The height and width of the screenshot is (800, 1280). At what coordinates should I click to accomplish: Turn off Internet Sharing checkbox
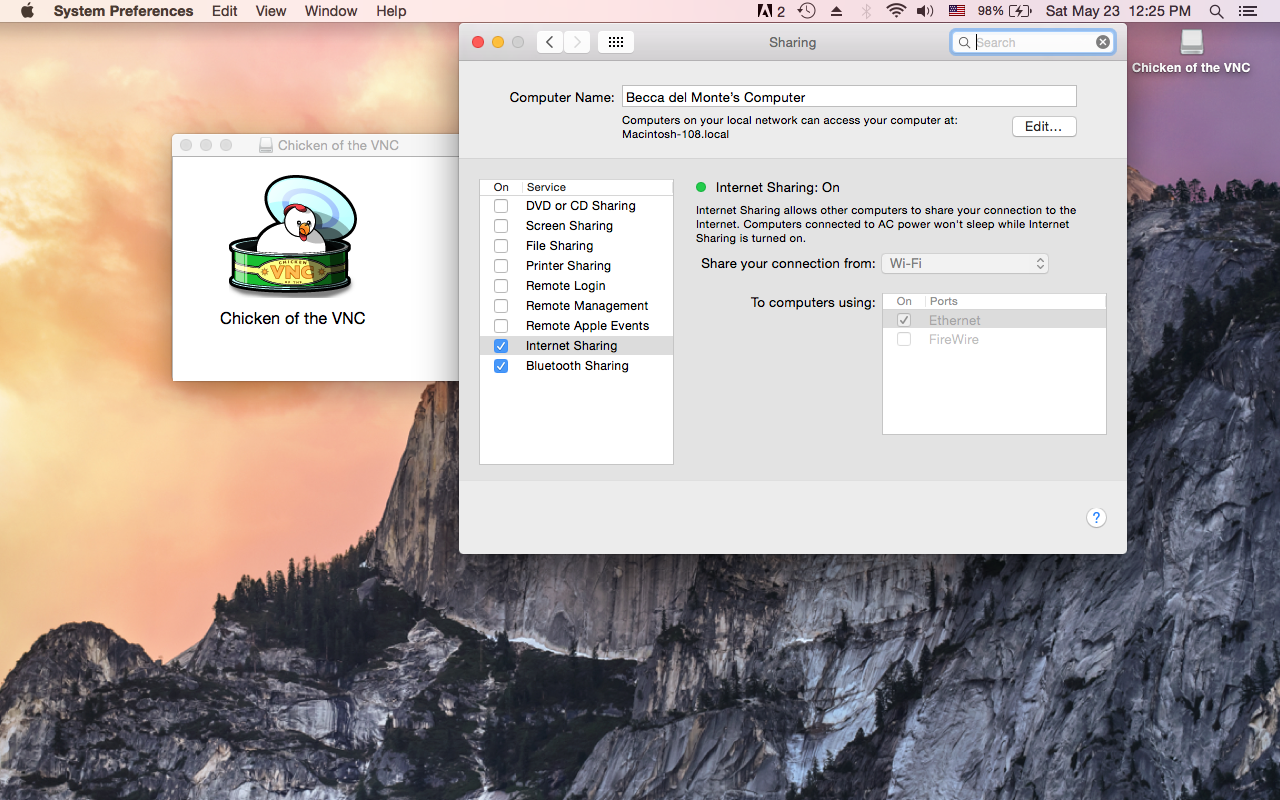pos(501,346)
